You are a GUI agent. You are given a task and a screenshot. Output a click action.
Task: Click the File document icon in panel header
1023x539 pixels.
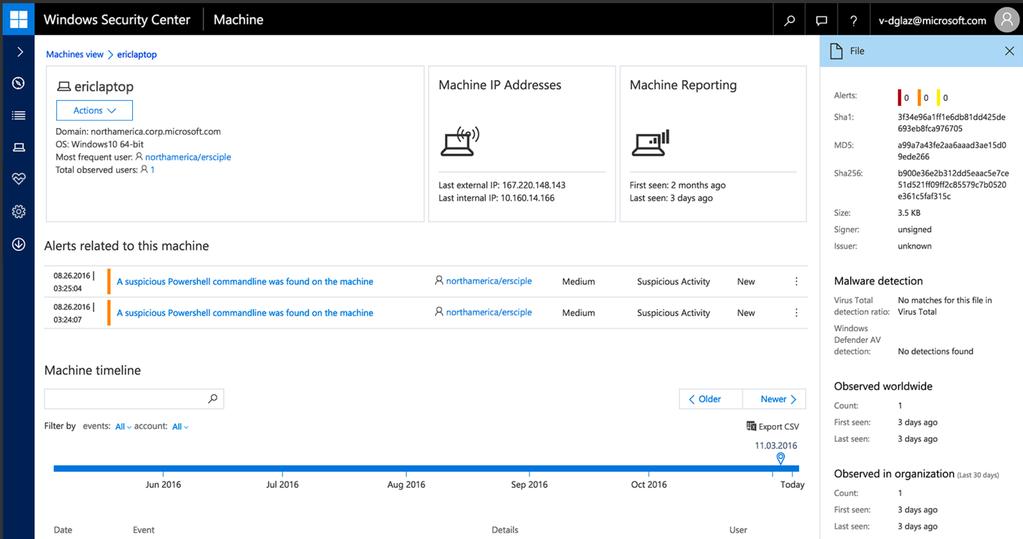click(836, 51)
